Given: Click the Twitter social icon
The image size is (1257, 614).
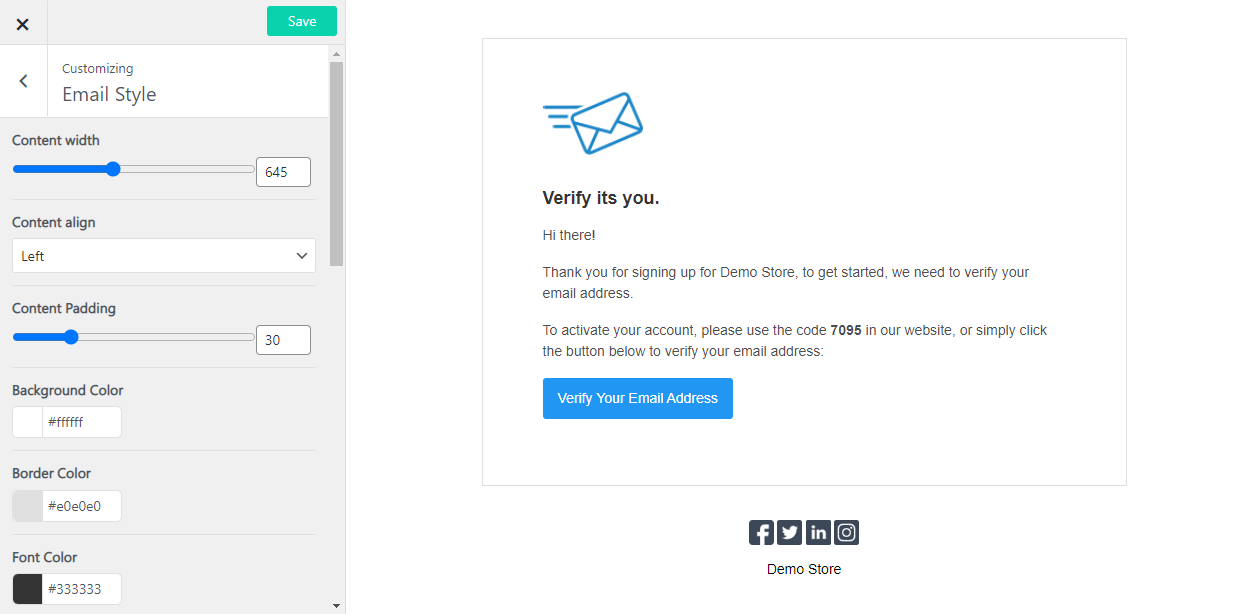Looking at the screenshot, I should point(789,532).
